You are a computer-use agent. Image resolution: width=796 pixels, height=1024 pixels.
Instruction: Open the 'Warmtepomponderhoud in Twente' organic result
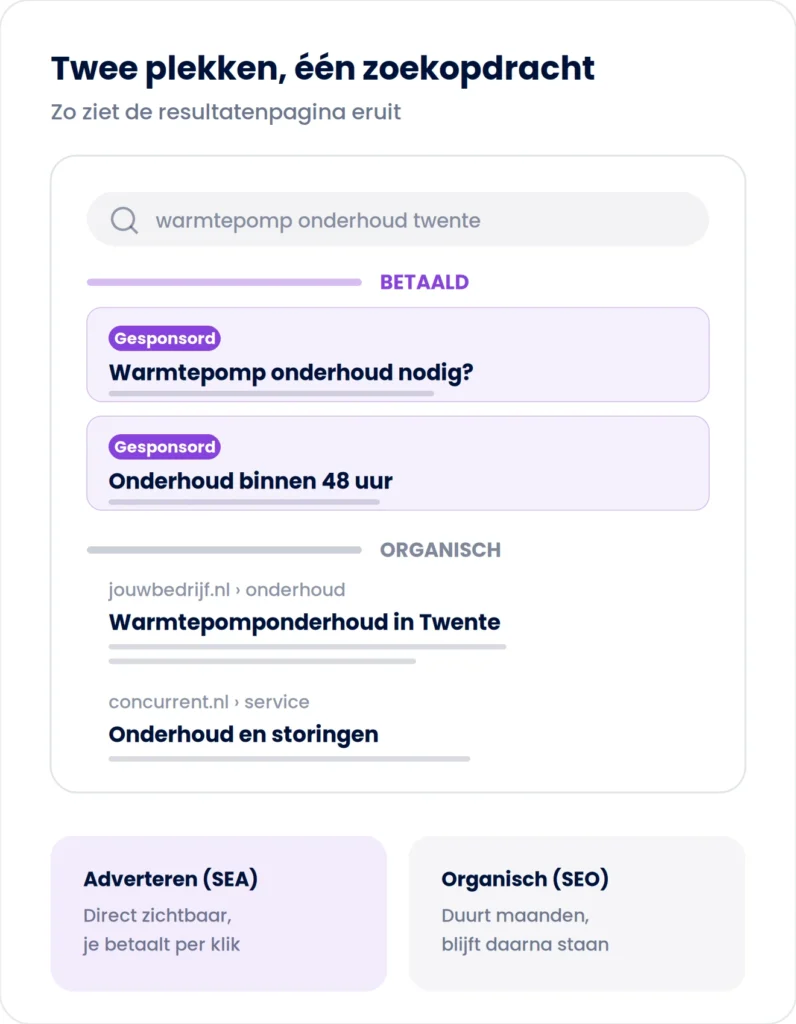pos(304,622)
